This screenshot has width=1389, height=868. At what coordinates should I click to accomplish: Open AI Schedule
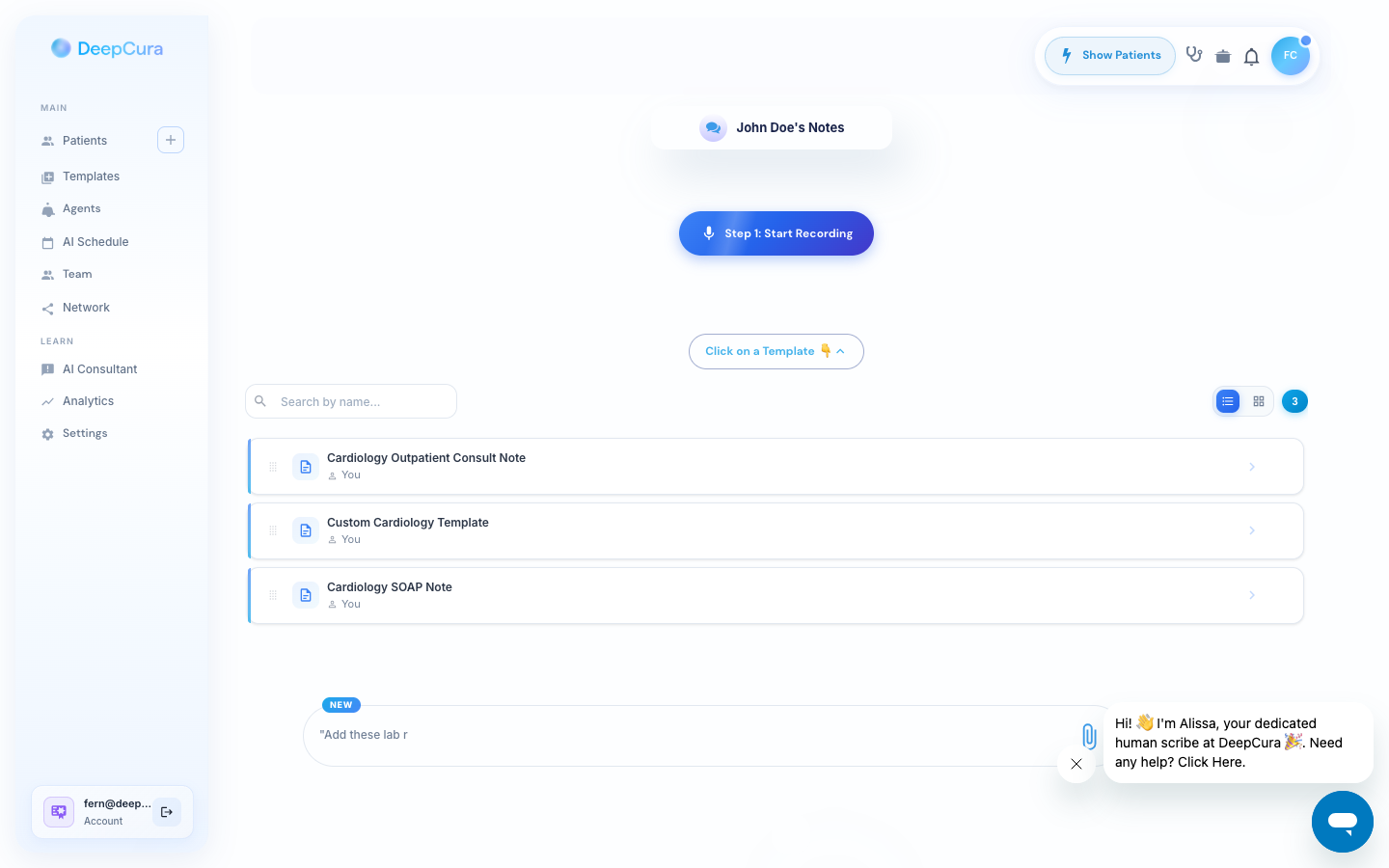[x=95, y=242]
